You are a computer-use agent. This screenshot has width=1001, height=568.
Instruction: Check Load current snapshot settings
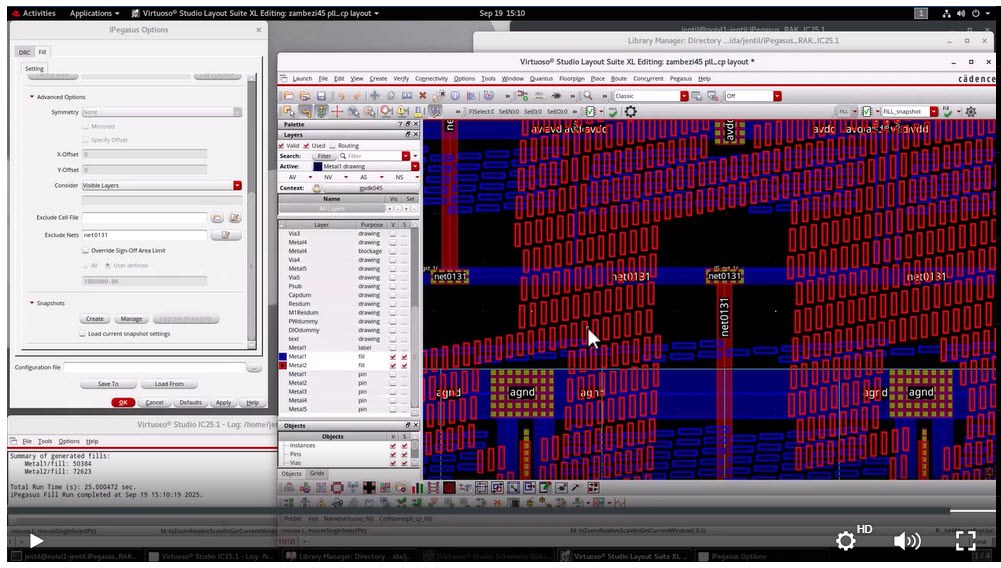84,334
